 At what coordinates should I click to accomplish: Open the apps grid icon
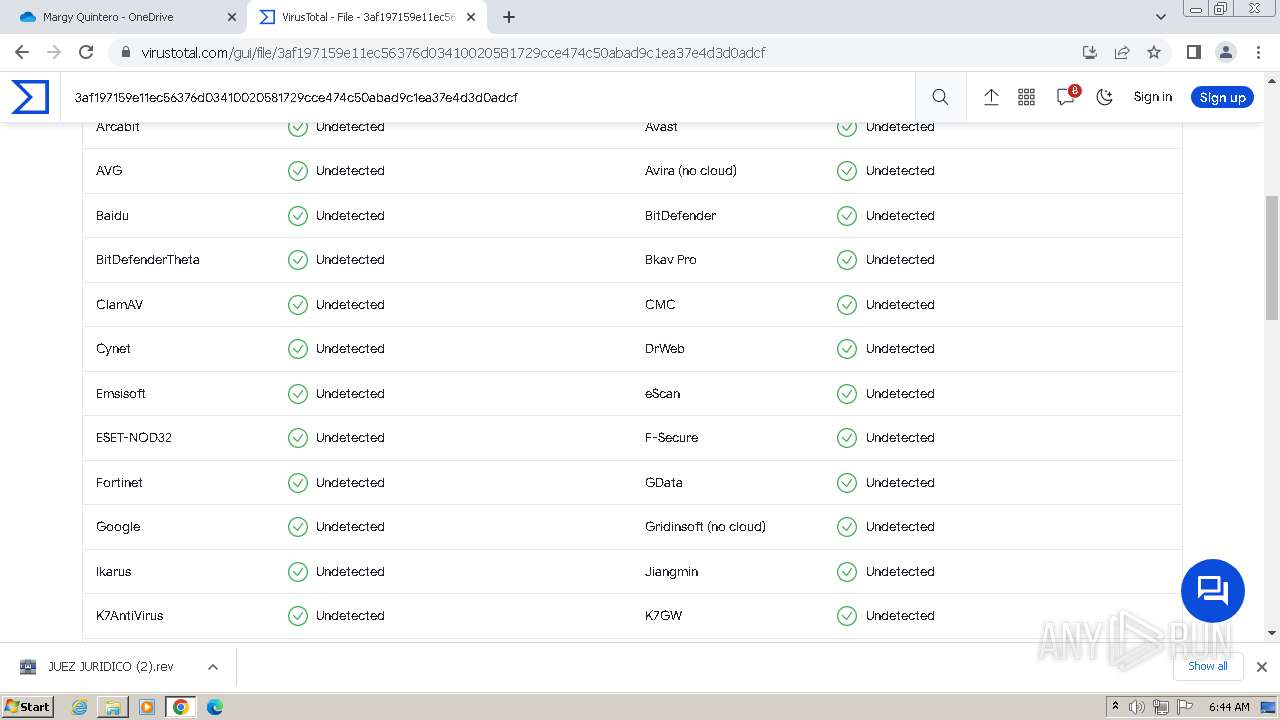tap(1026, 97)
